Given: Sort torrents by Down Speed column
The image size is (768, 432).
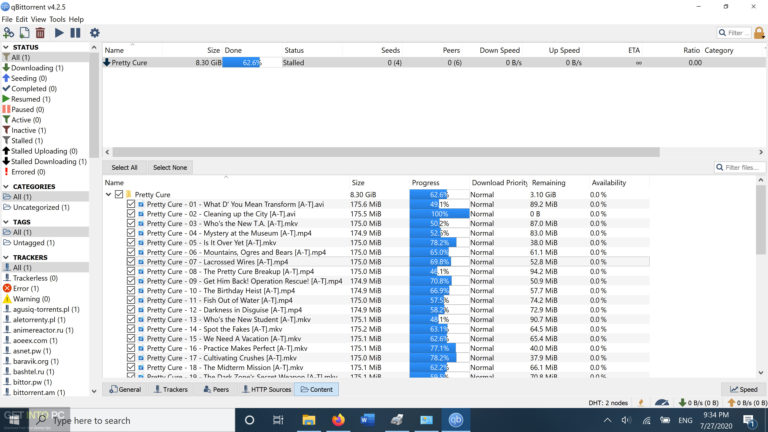Looking at the screenshot, I should (x=499, y=50).
